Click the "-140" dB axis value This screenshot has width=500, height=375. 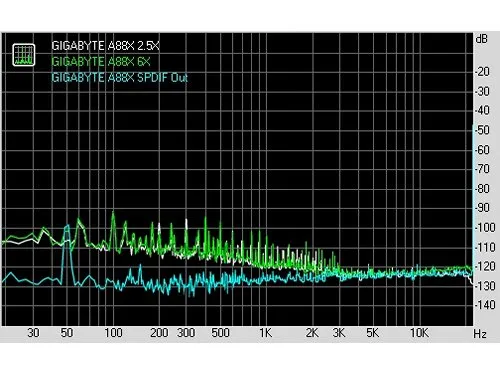(485, 305)
